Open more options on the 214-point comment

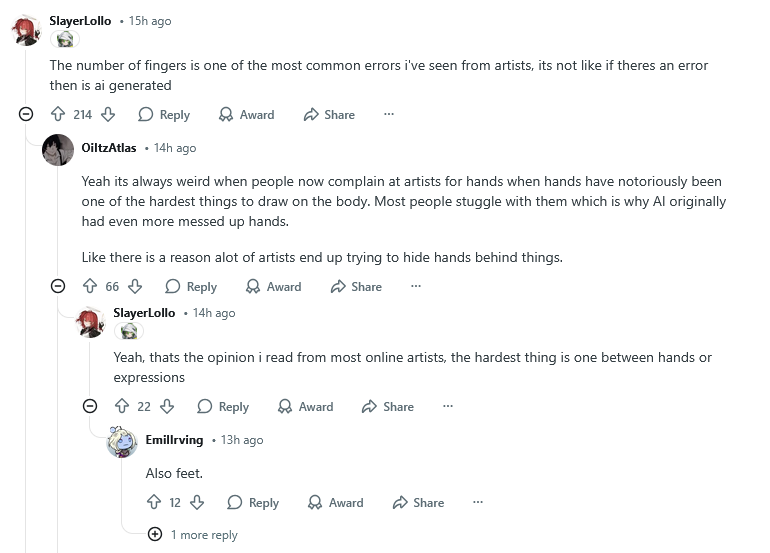click(x=388, y=115)
